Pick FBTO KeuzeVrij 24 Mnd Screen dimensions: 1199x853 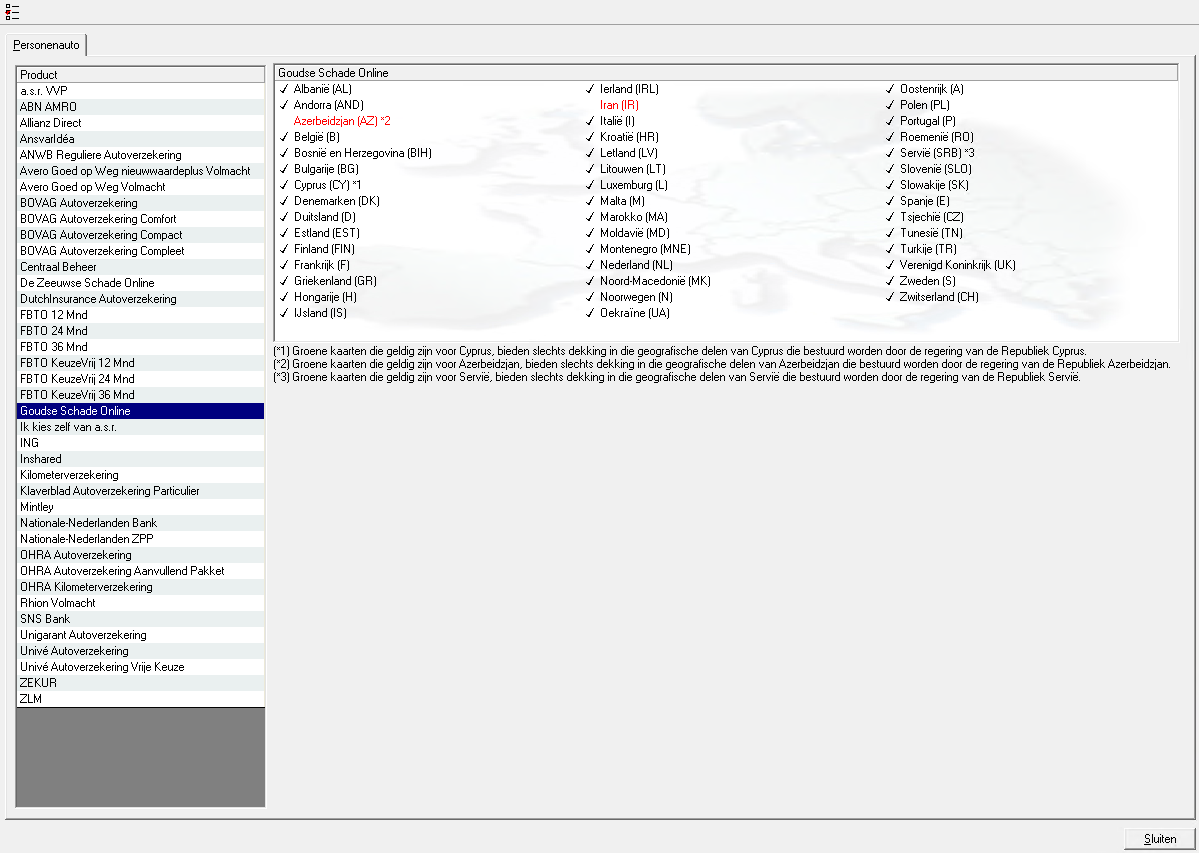coord(140,379)
